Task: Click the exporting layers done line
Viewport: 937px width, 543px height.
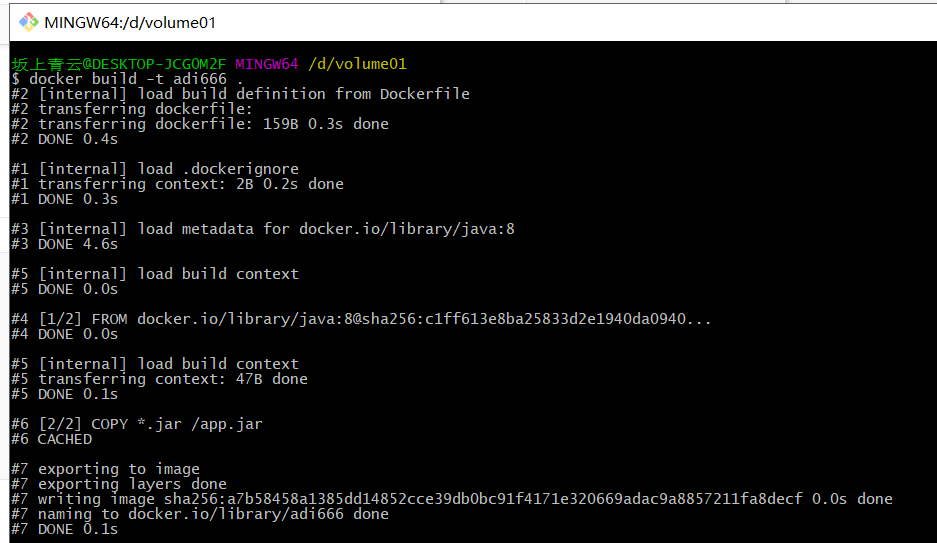Action: tap(119, 484)
